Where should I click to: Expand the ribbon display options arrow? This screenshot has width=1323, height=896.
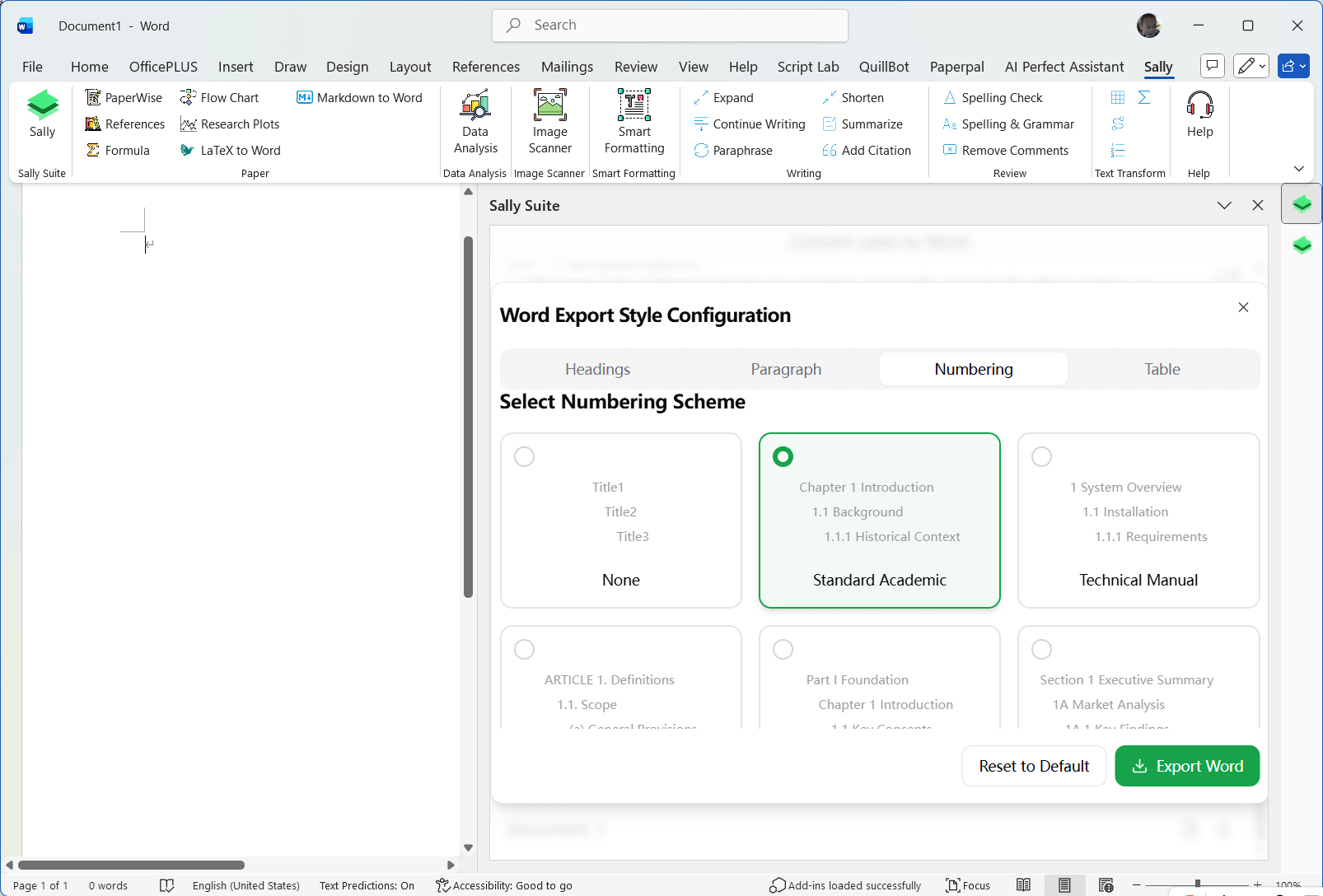(1299, 169)
